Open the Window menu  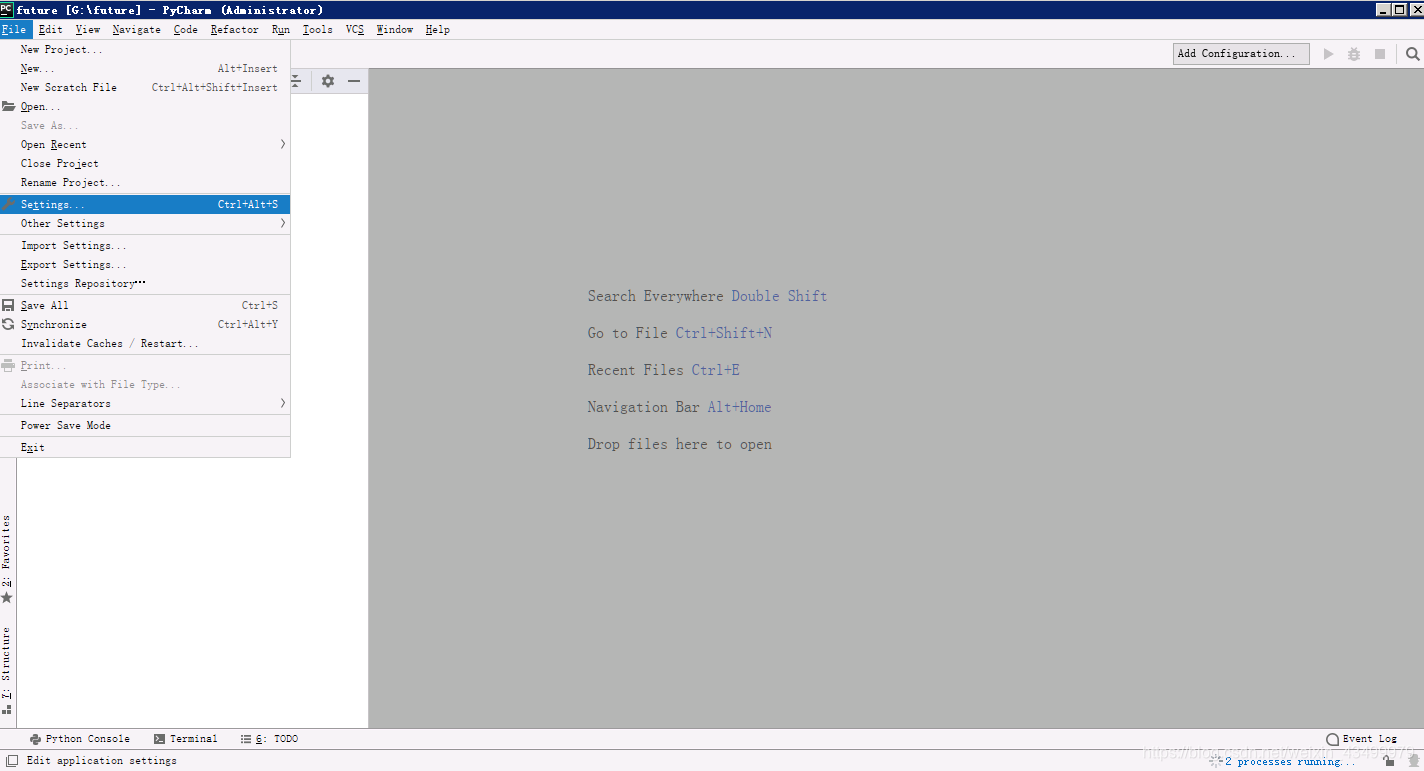(x=395, y=29)
